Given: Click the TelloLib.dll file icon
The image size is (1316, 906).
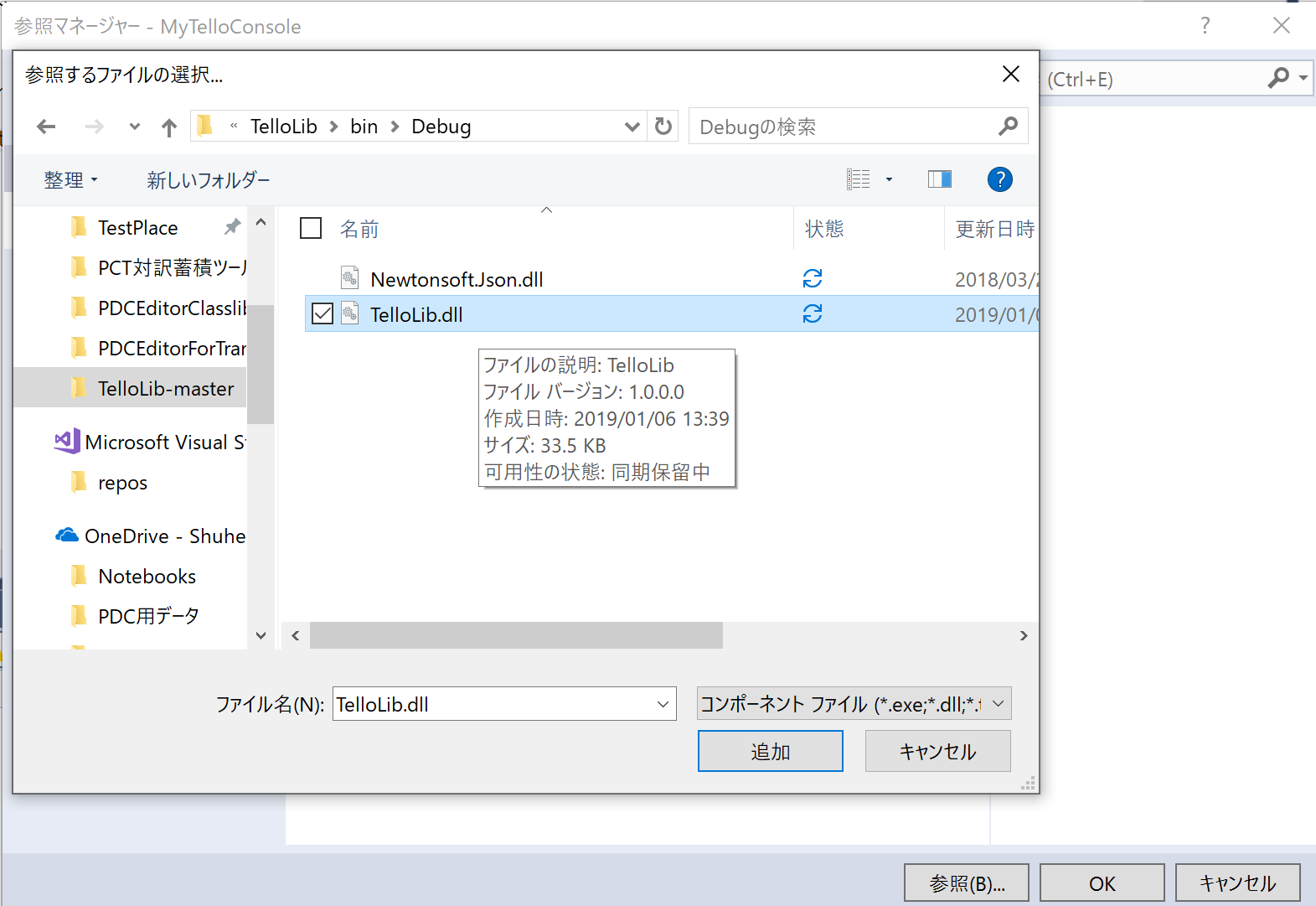Looking at the screenshot, I should (350, 313).
